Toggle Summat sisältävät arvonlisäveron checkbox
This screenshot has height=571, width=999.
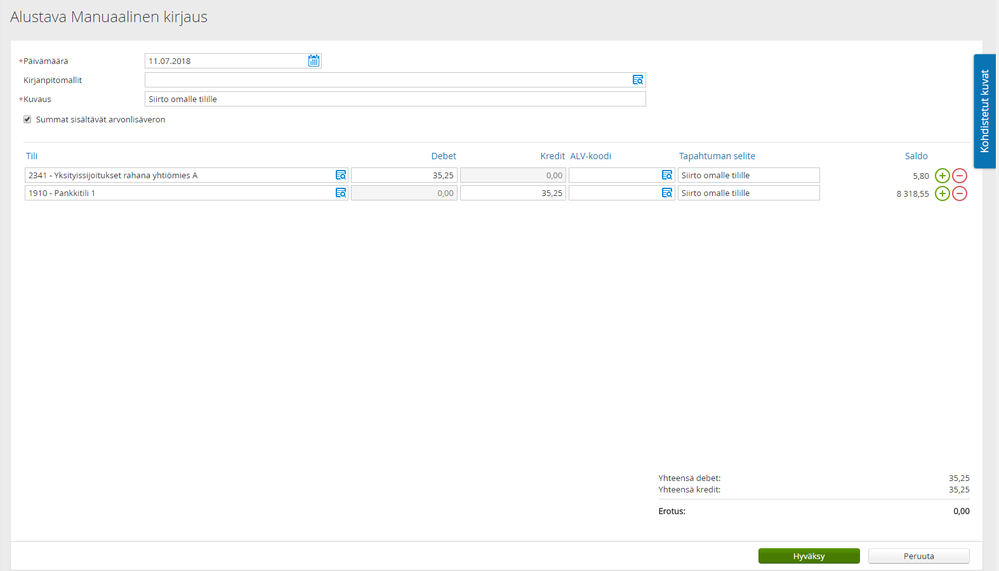pyautogui.click(x=27, y=119)
